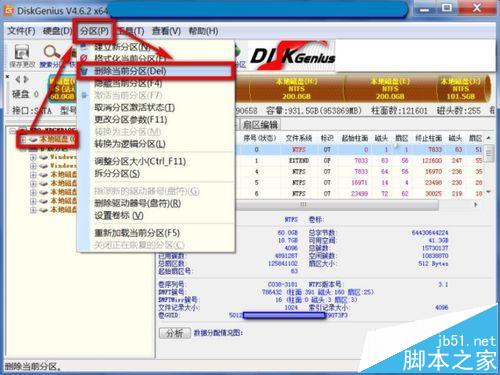Click the red icon beside 格式化当前分区
The width and height of the screenshot is (500, 375).
84,58
